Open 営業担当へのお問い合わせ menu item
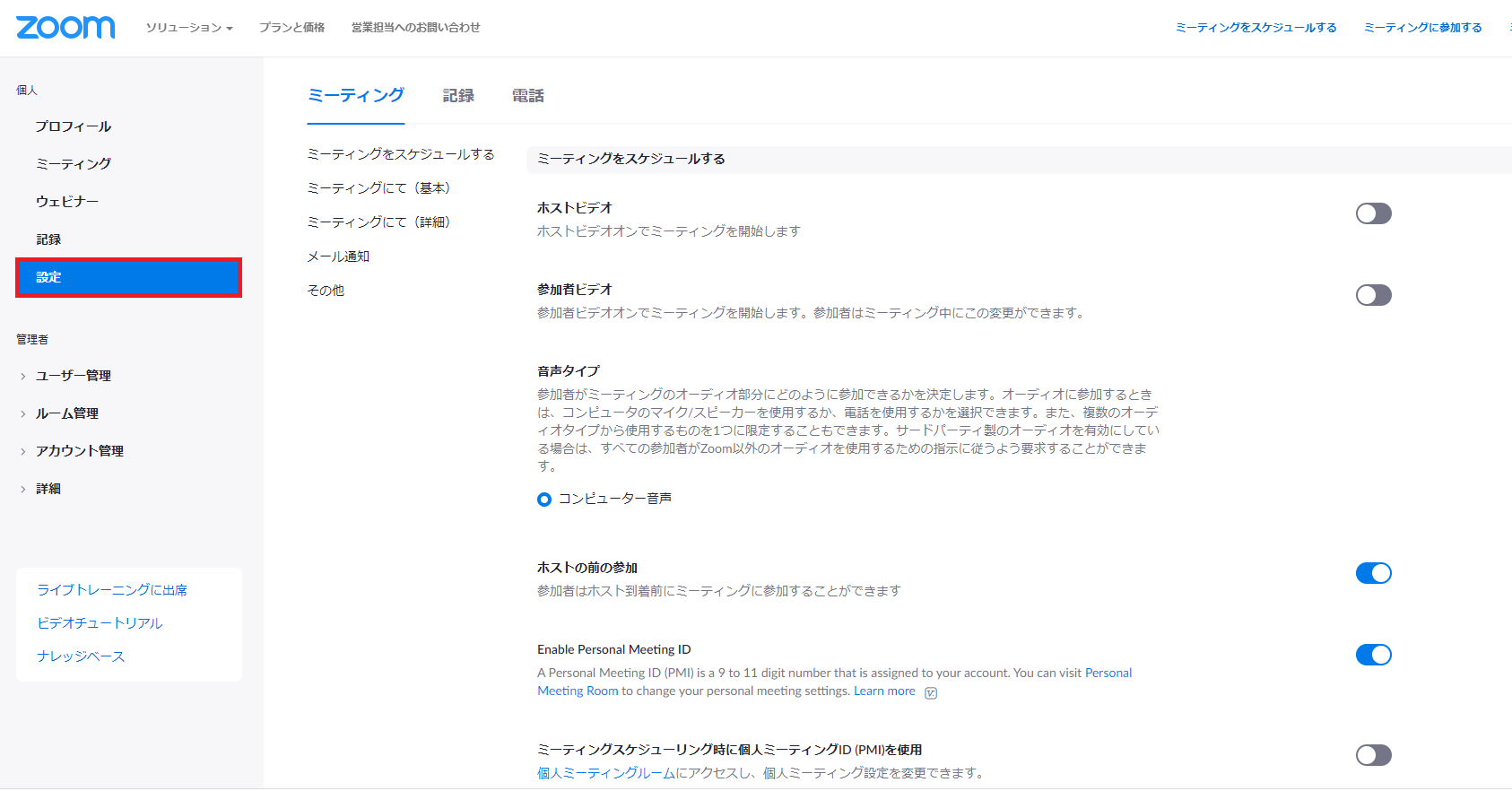This screenshot has width=1512, height=791. coord(416,28)
